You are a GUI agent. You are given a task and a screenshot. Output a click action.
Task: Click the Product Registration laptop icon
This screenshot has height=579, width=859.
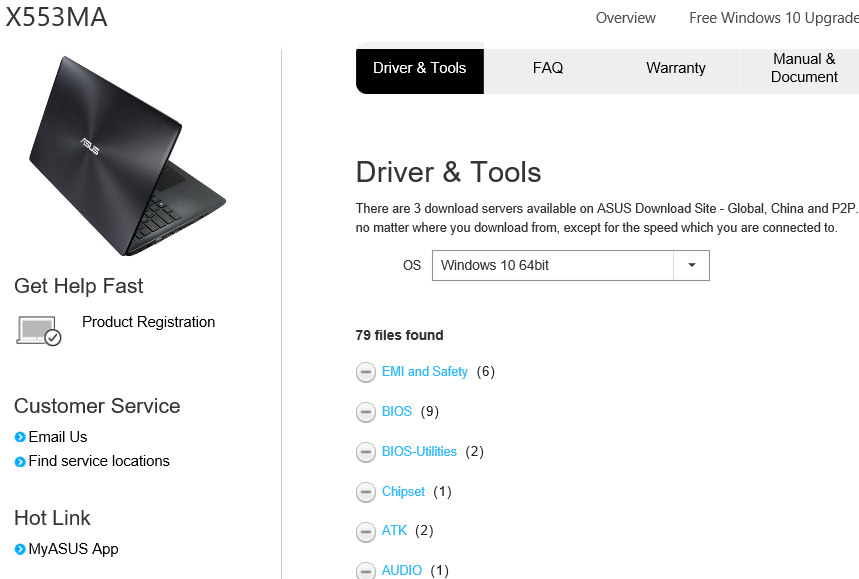[x=38, y=330]
